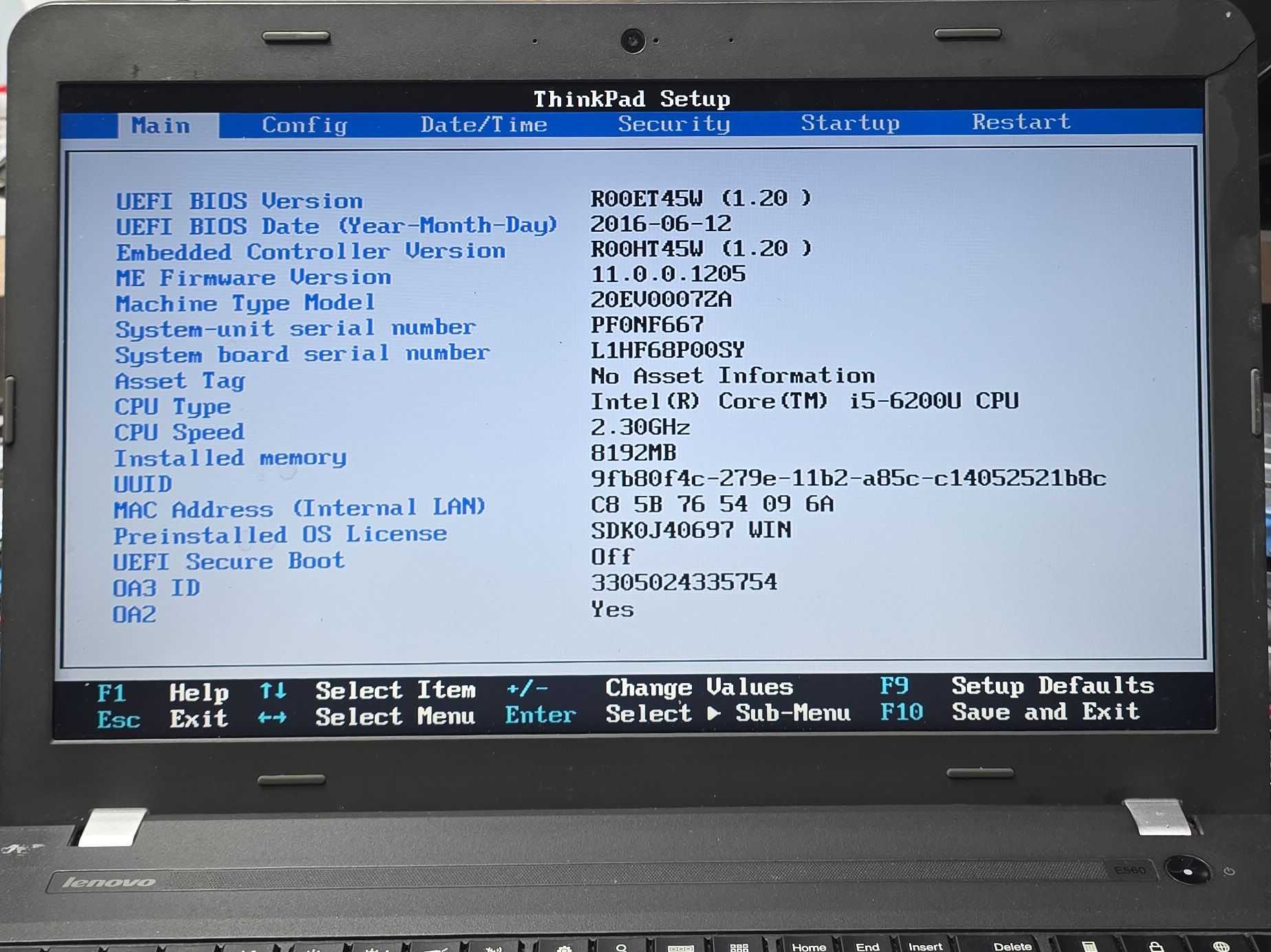Click the Sub-Menu triangle arrow icon

click(x=714, y=714)
